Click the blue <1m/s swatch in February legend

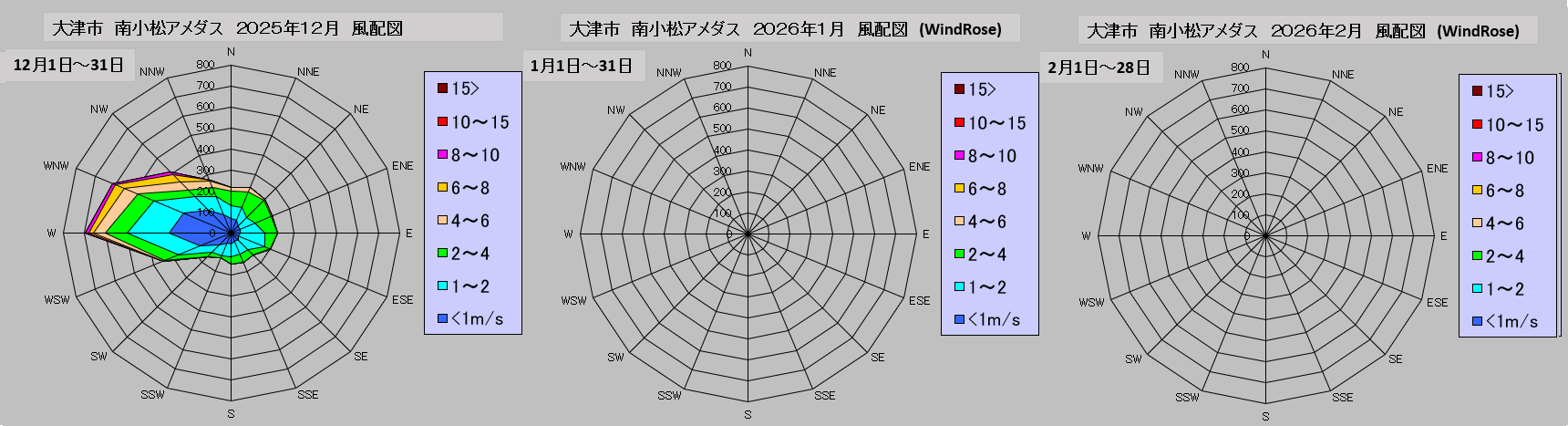1477,321
